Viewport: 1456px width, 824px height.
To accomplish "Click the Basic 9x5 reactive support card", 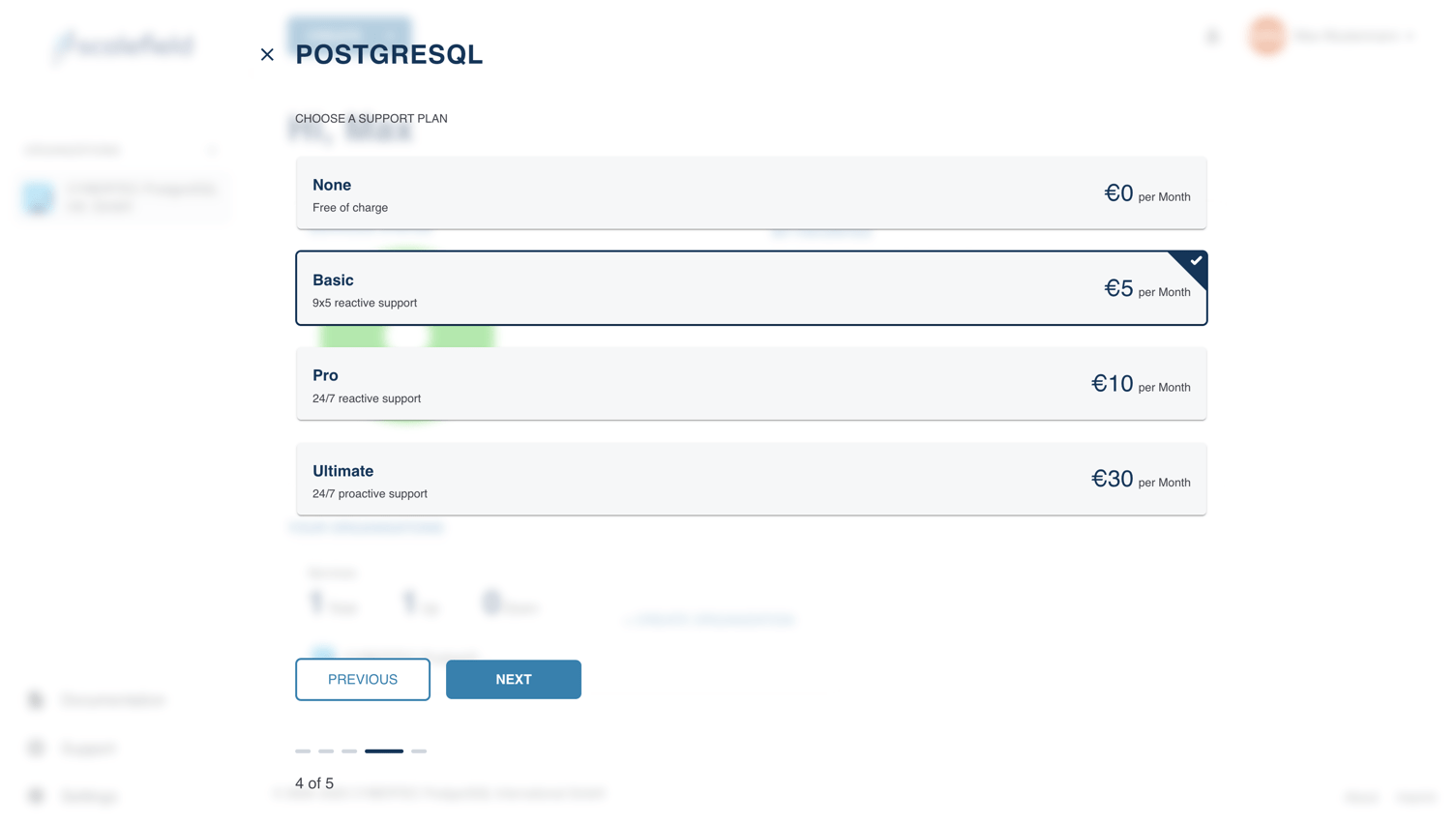I will point(751,289).
